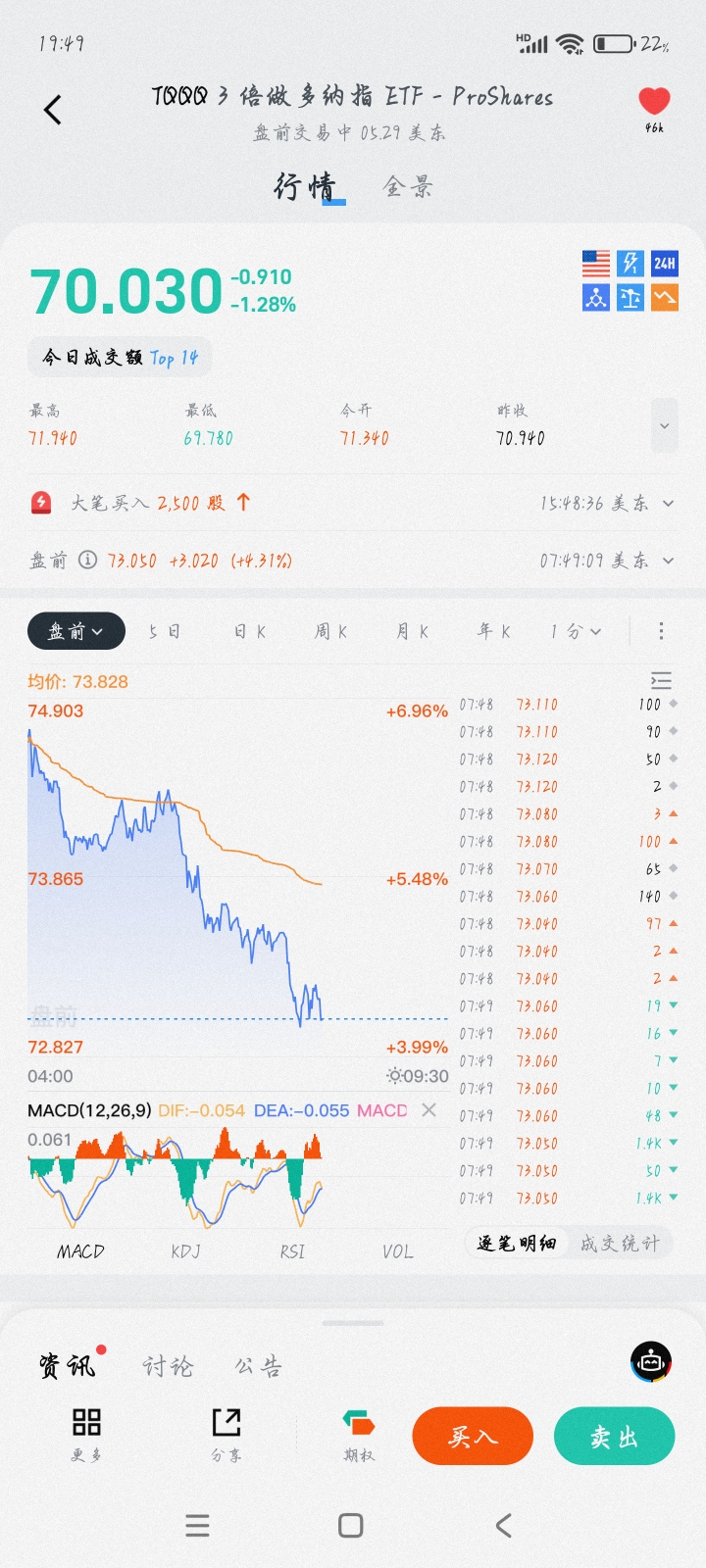Tap the 70.030 last price
The height and width of the screenshot is (1568, 706).
click(x=126, y=291)
